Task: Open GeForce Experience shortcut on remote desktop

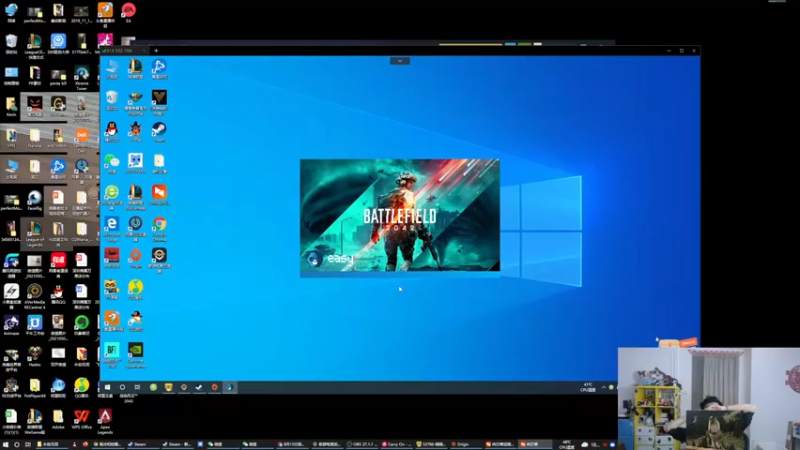Action: pos(135,354)
